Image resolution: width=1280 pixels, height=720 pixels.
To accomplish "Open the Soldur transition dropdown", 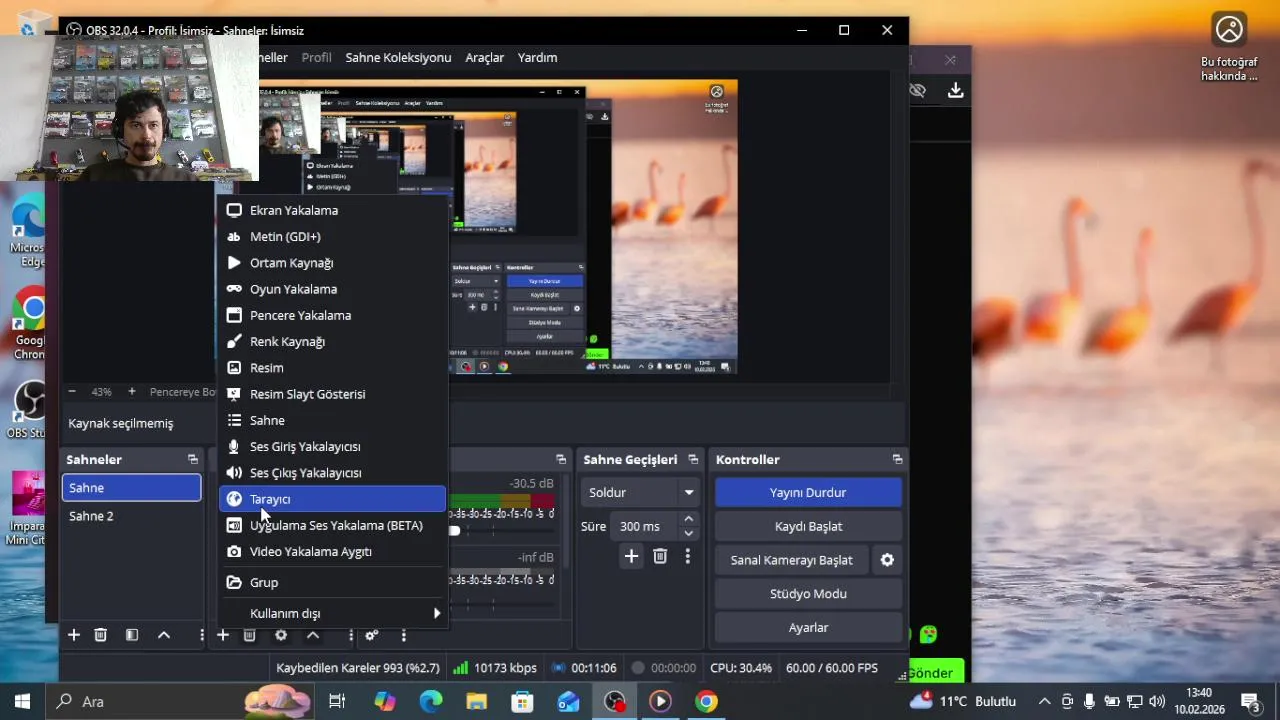I will tap(639, 492).
